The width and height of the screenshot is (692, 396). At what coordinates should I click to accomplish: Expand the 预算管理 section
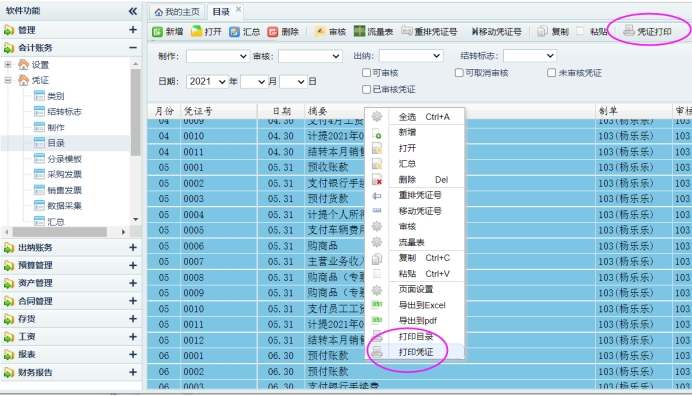[132, 265]
